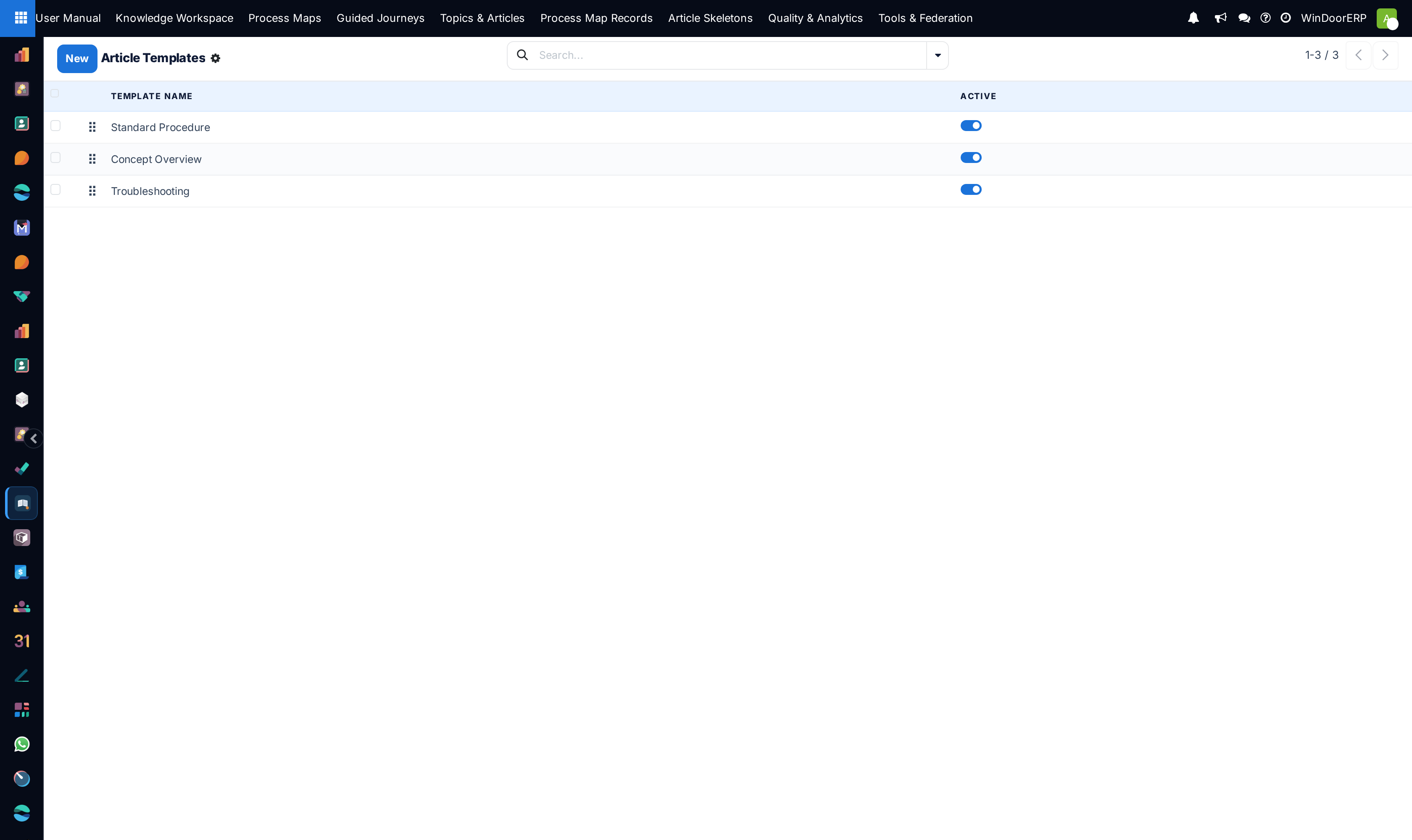Tick the select-all checkbox in the table header

pyautogui.click(x=55, y=93)
